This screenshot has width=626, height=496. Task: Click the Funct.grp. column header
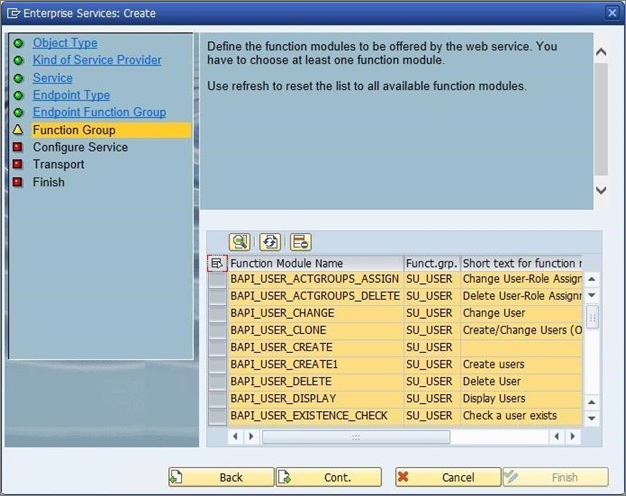tap(432, 263)
